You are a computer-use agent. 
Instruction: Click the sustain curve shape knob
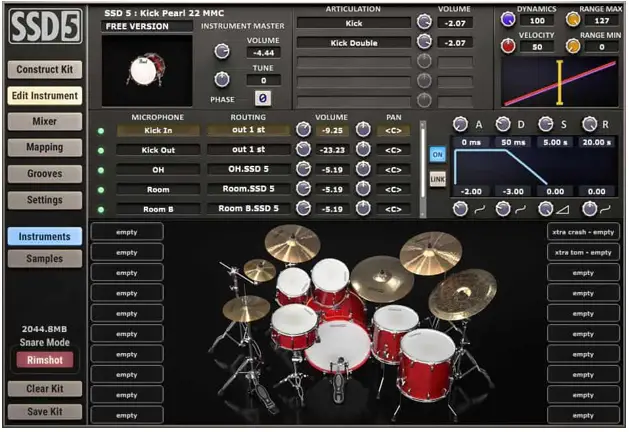coord(546,209)
